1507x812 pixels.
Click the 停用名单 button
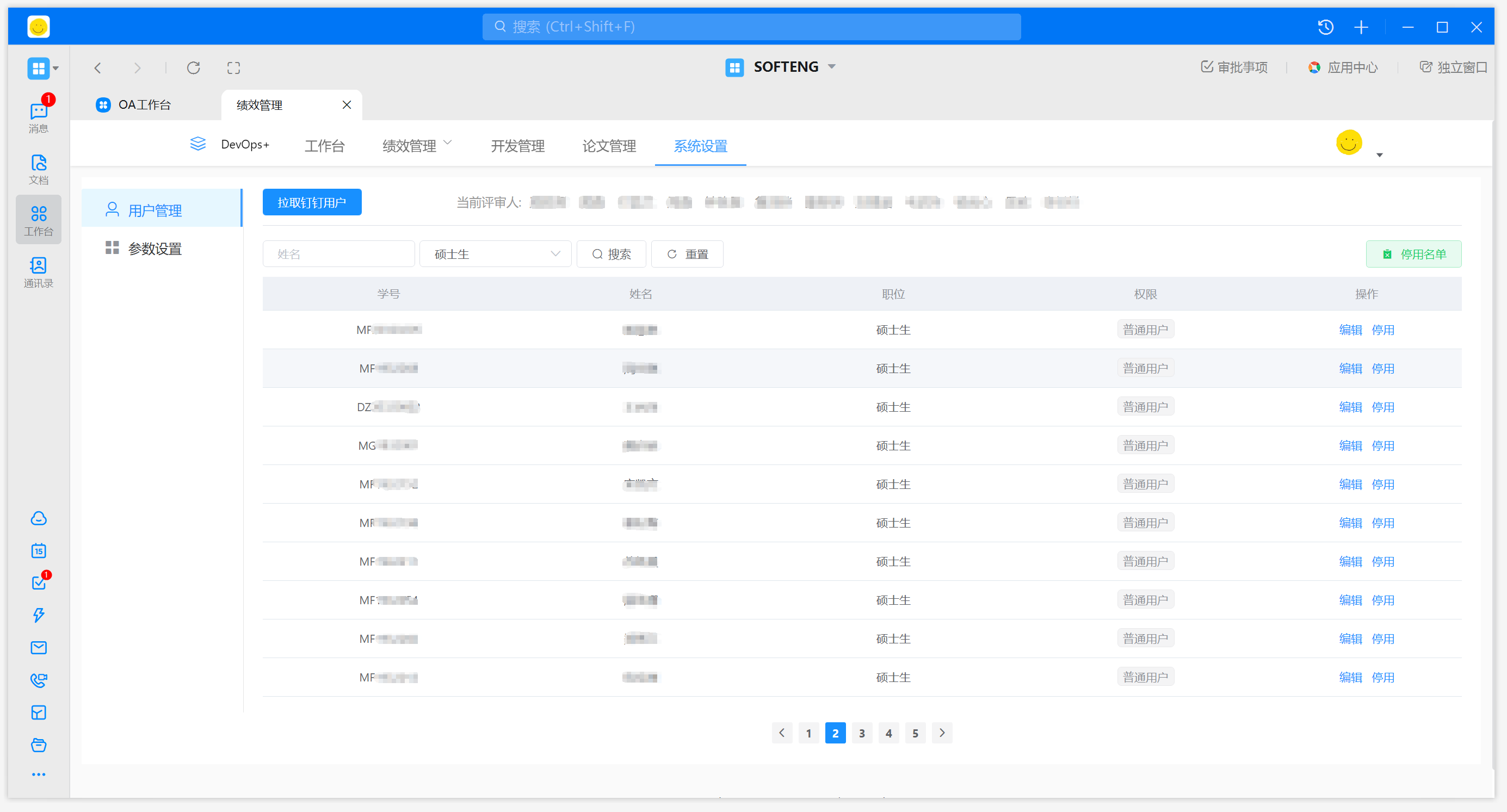click(x=1413, y=254)
